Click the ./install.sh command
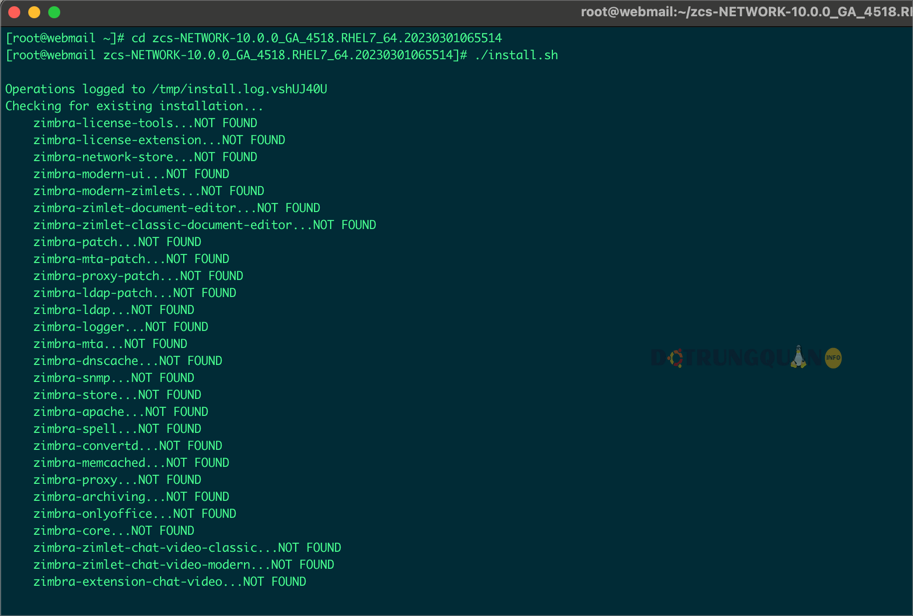Viewport: 913px width, 616px height. [516, 55]
